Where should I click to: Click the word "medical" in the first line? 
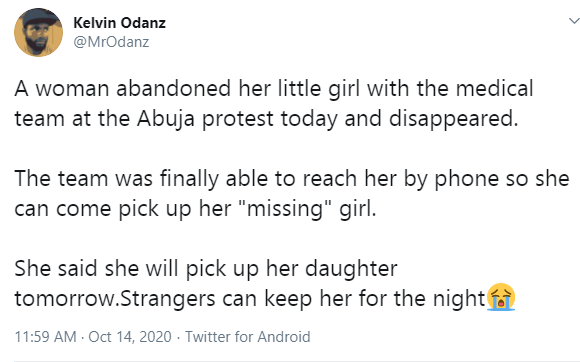[495, 89]
